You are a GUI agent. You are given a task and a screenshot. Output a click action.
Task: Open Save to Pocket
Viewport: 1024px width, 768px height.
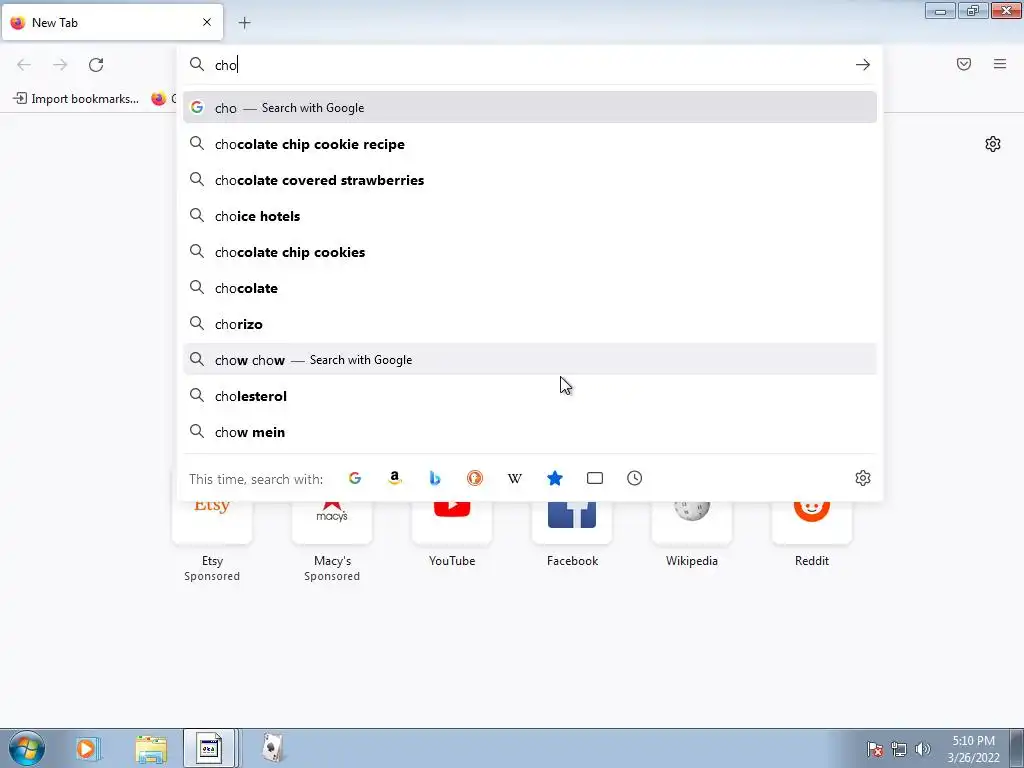[964, 64]
